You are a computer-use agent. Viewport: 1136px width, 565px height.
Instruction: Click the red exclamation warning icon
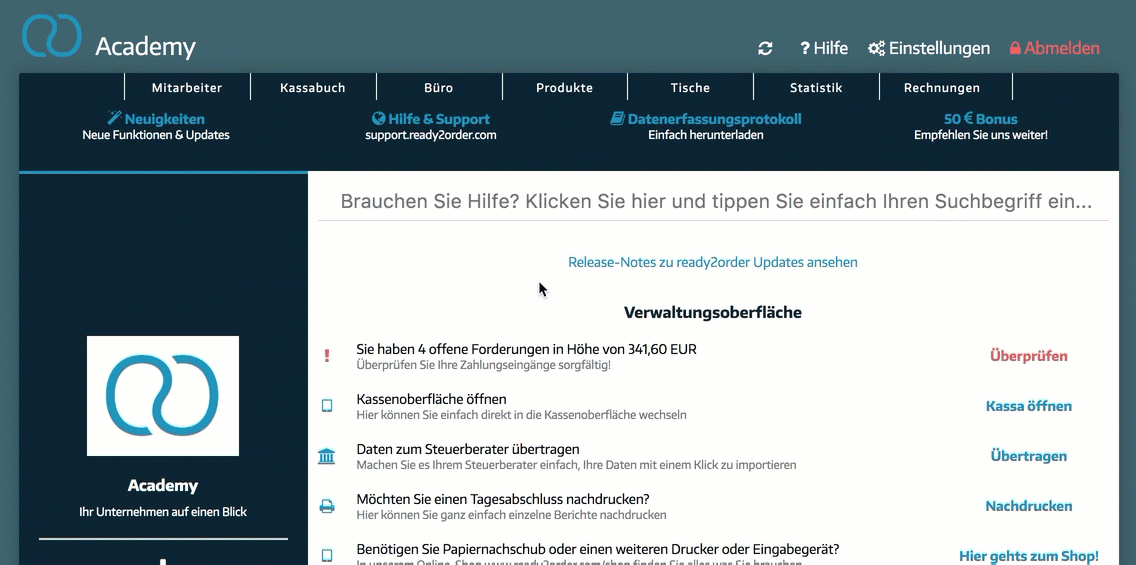click(x=327, y=356)
